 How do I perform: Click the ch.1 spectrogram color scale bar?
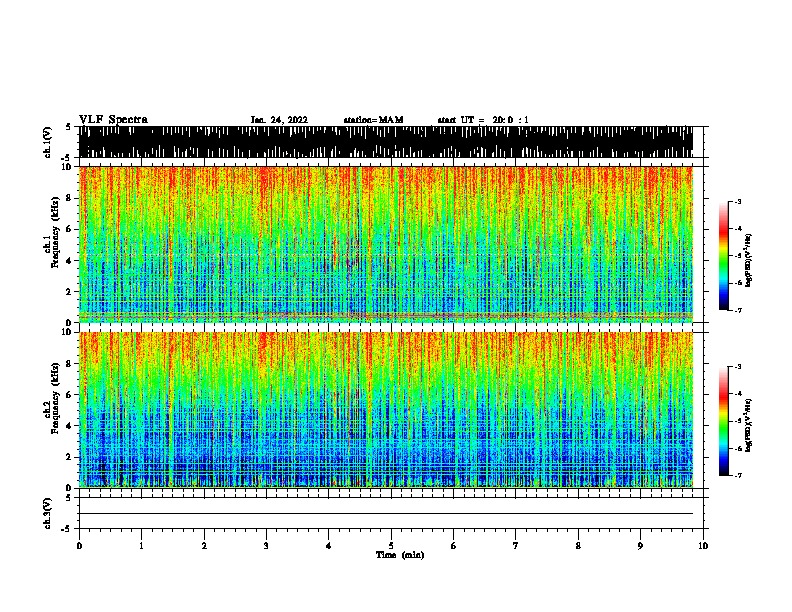[x=724, y=256]
